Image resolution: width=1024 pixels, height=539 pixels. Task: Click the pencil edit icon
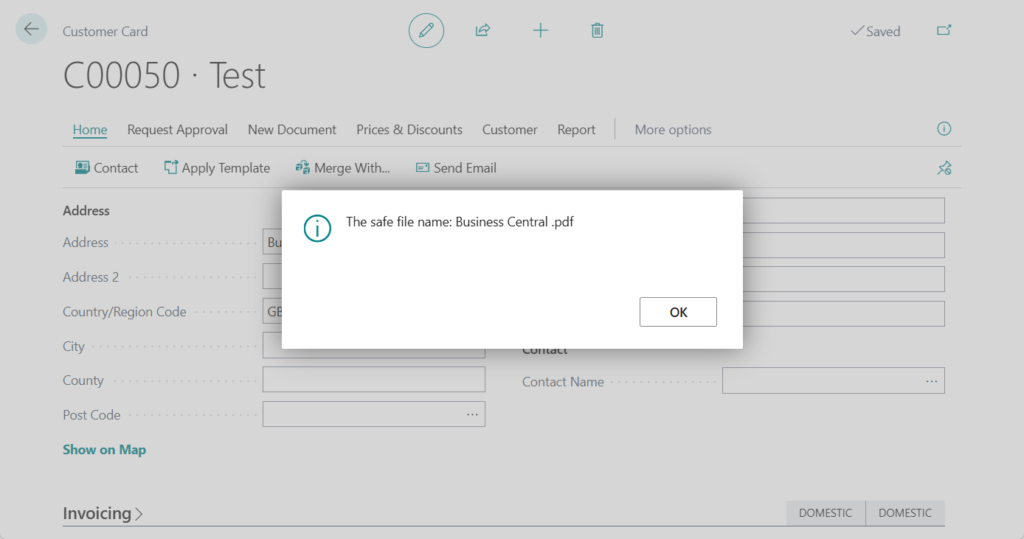tap(426, 31)
